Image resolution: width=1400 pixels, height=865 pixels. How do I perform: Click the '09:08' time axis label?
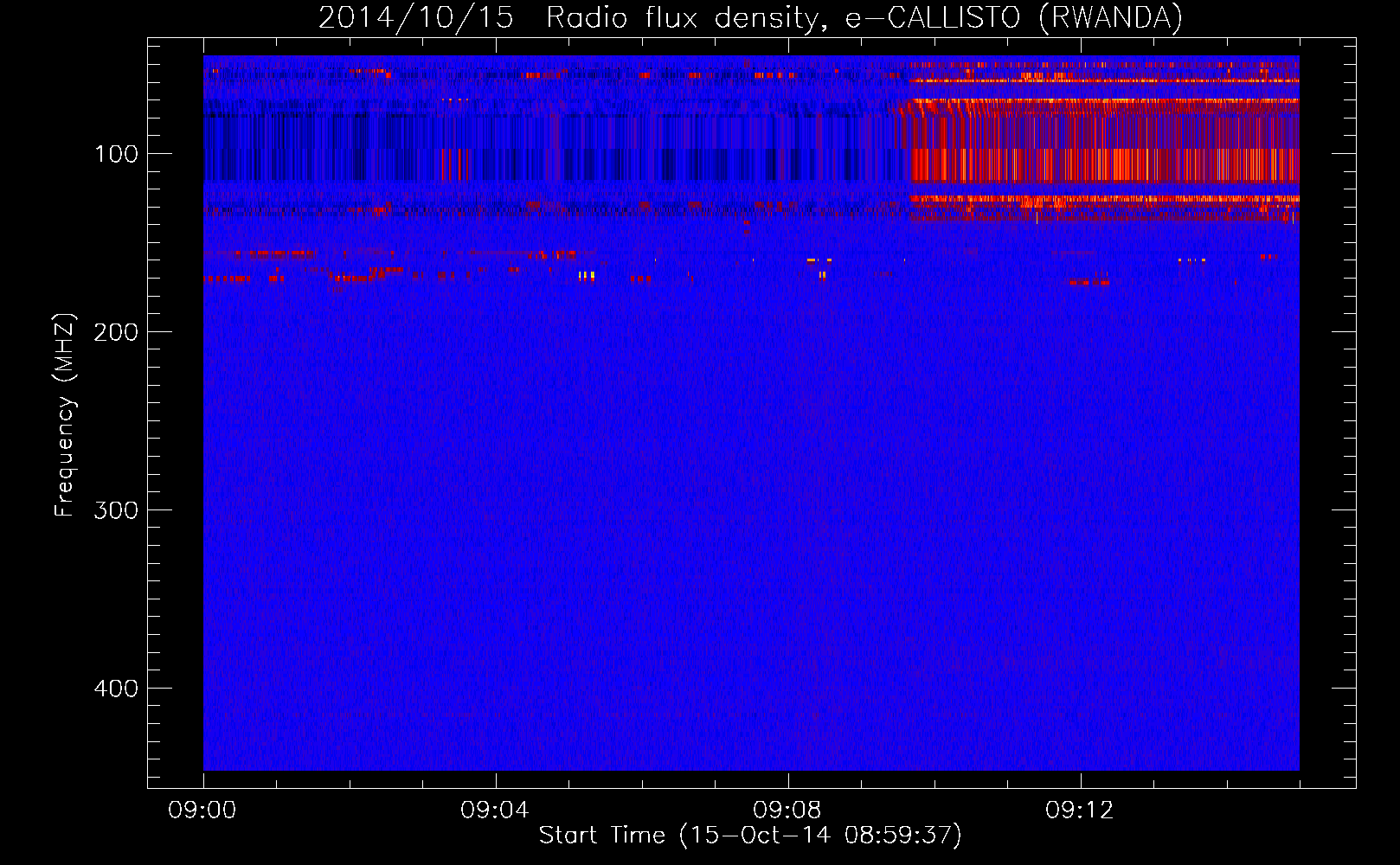[787, 811]
